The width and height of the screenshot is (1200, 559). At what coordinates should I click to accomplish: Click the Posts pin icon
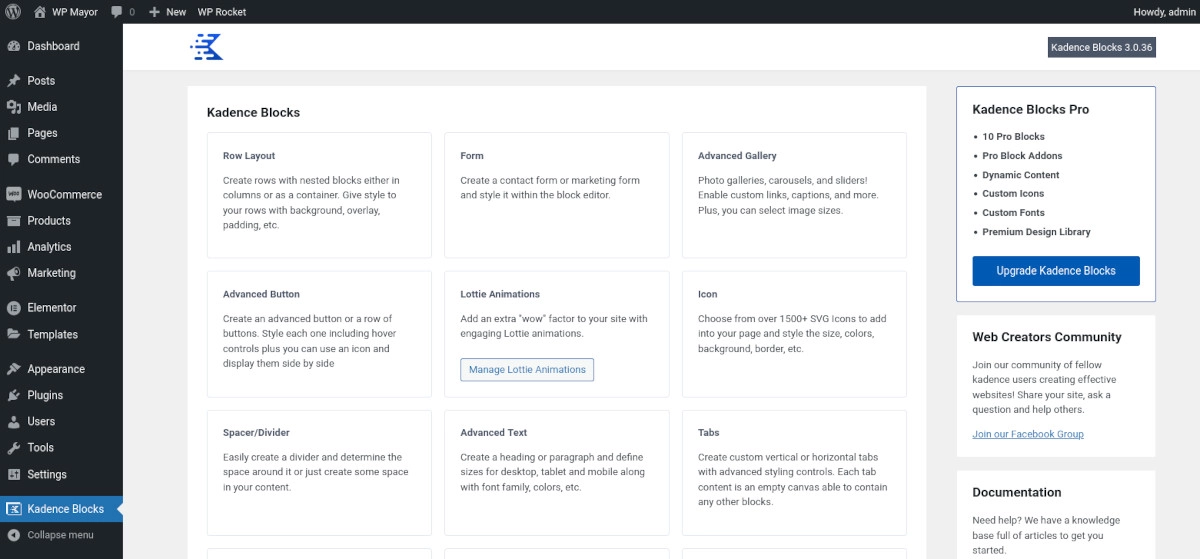coord(14,81)
